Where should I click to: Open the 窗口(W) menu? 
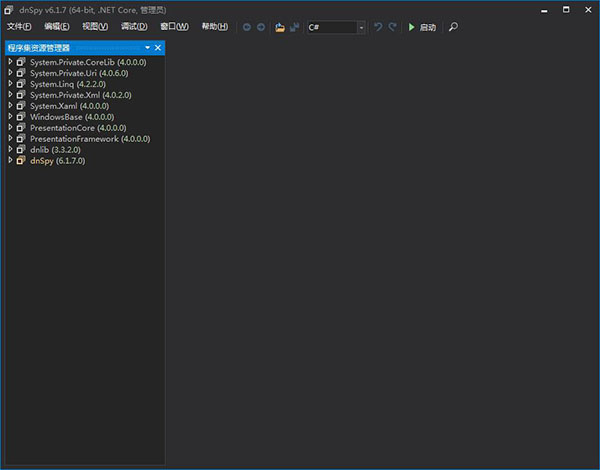point(174,26)
